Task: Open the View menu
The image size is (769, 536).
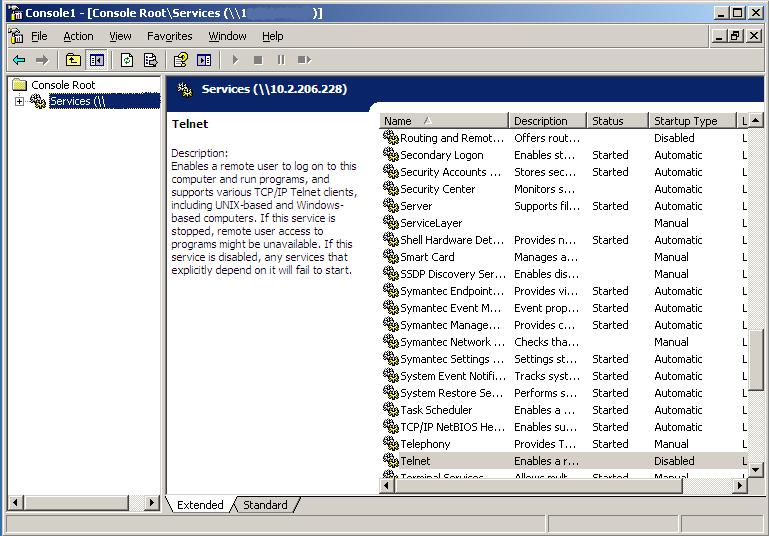Action: [x=120, y=36]
